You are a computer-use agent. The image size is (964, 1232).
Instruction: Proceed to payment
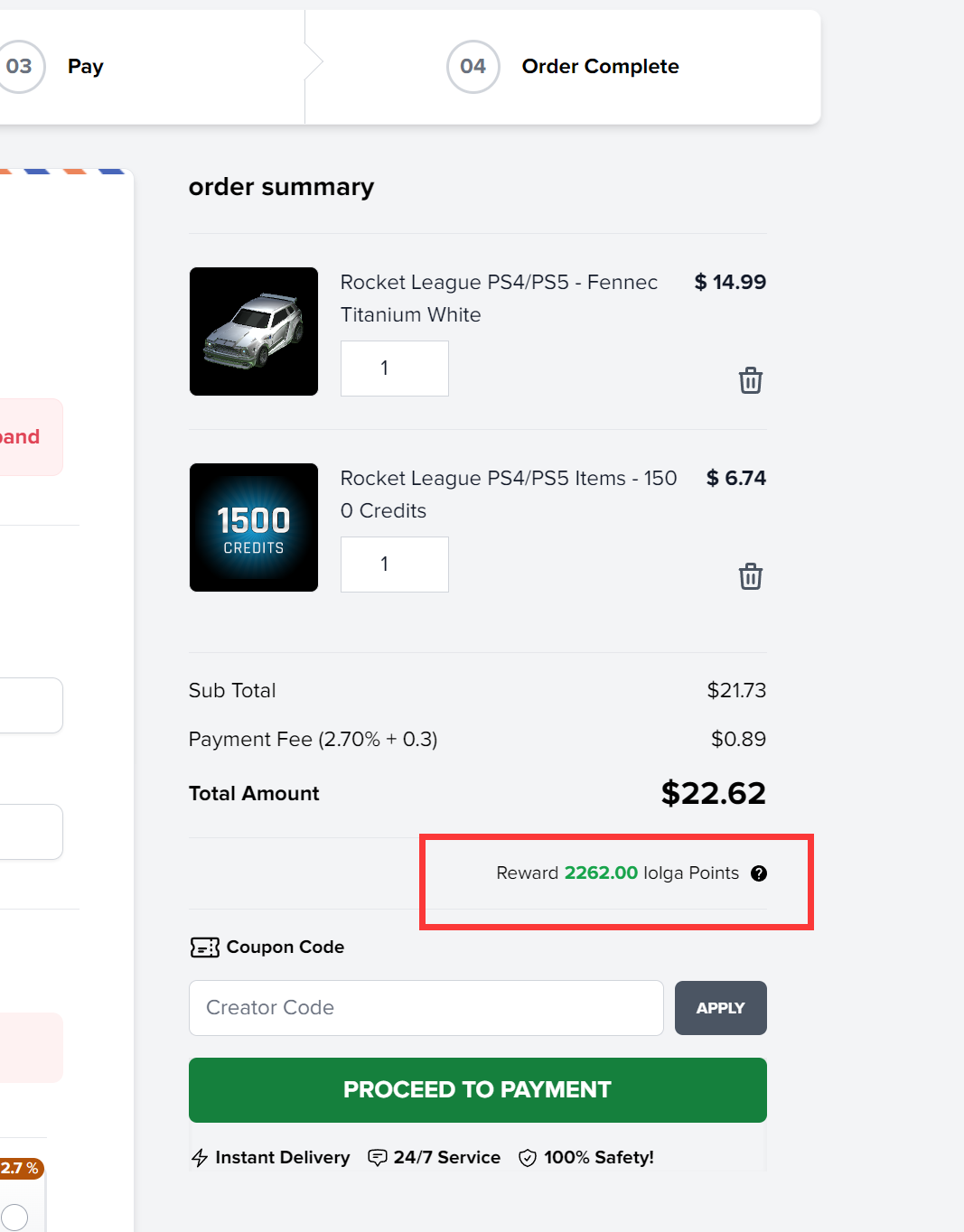tap(478, 1090)
